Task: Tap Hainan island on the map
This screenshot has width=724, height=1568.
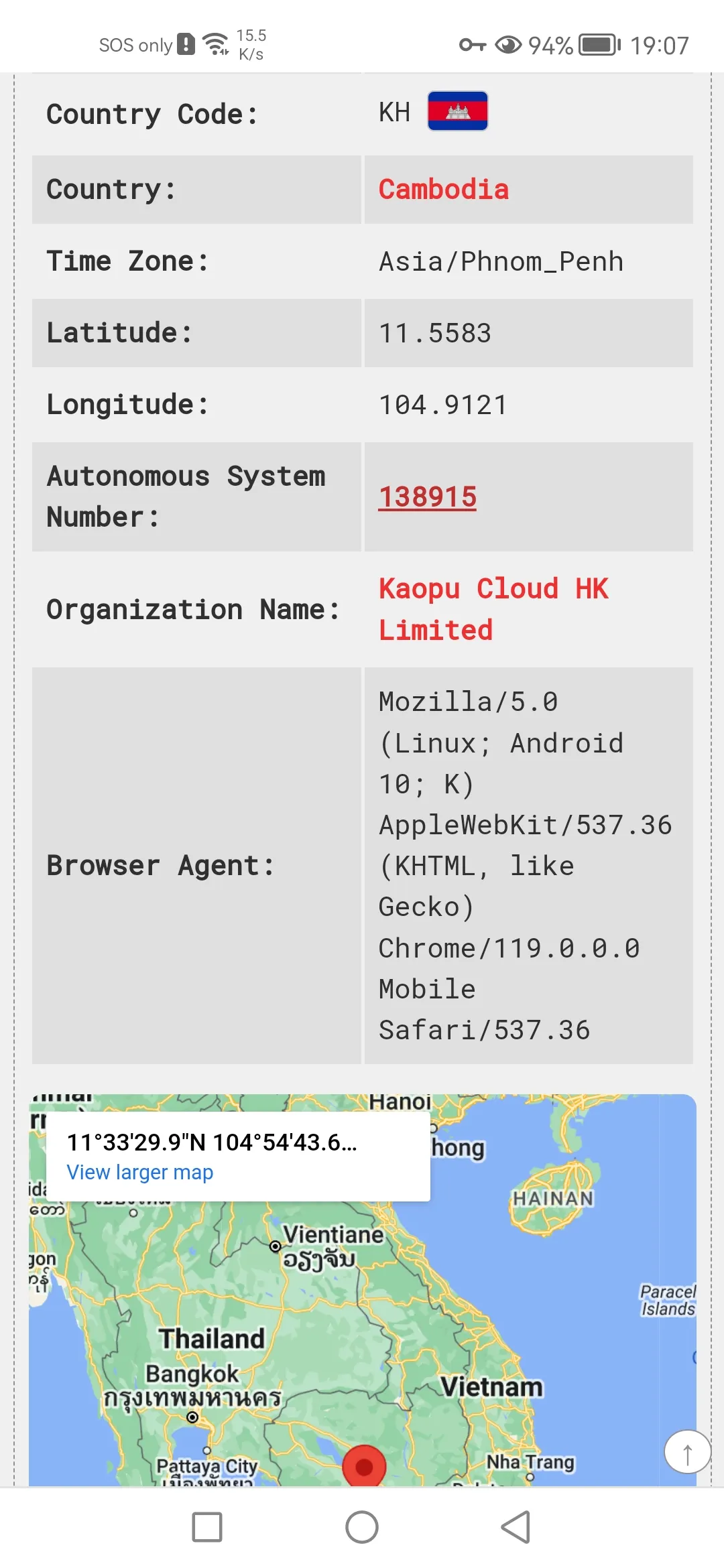Action: (553, 1198)
